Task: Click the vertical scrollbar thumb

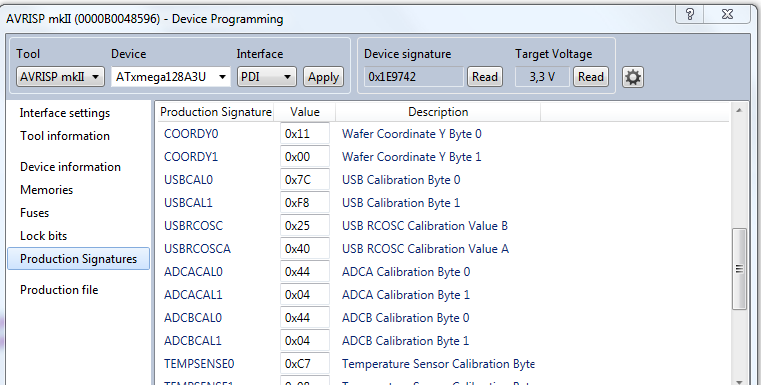Action: (x=739, y=268)
